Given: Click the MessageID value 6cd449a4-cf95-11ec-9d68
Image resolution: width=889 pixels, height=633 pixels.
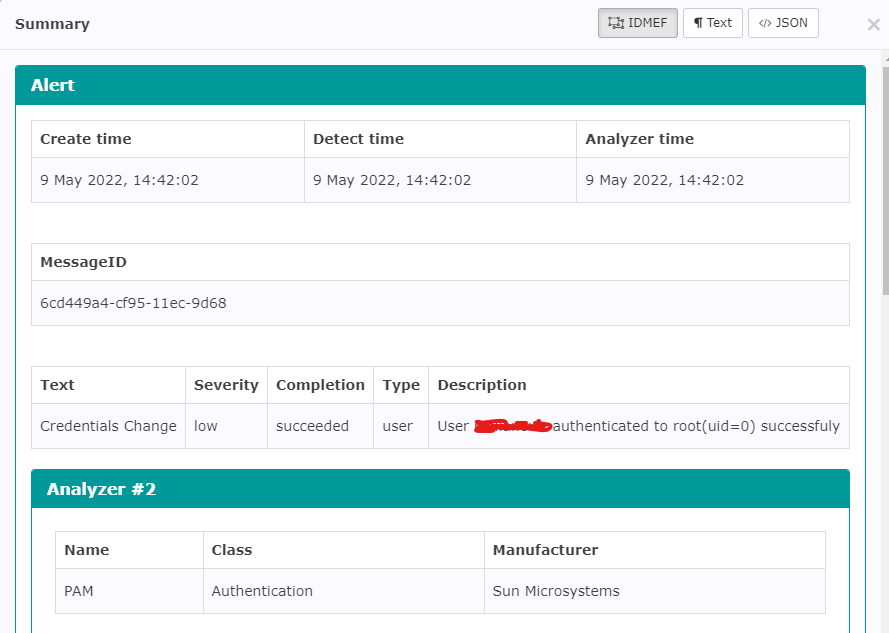Looking at the screenshot, I should pyautogui.click(x=133, y=302).
